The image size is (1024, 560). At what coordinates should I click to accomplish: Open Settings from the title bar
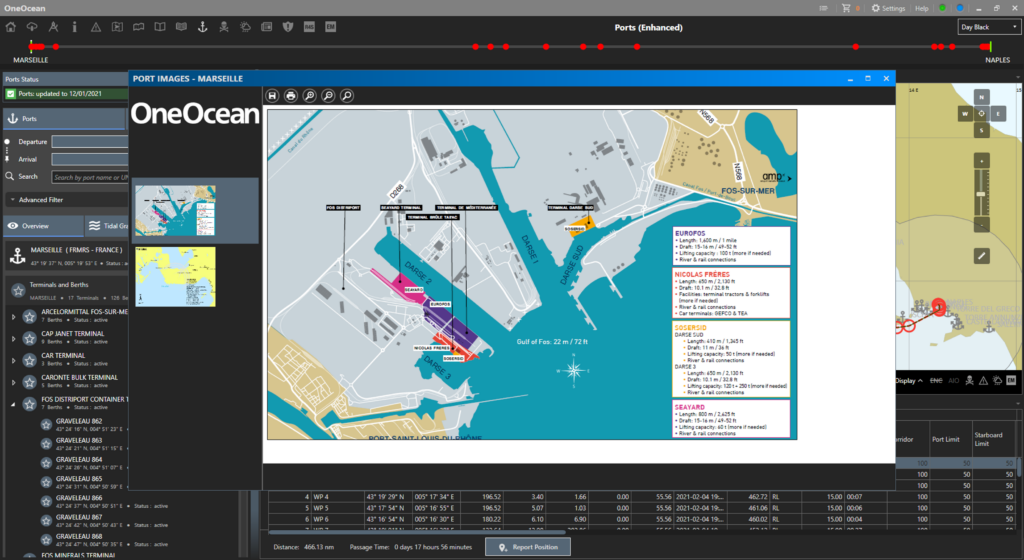tap(888, 8)
